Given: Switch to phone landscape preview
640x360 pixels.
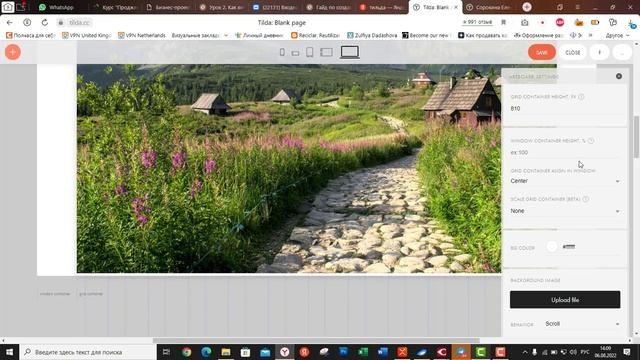Looking at the screenshot, I should (296, 53).
